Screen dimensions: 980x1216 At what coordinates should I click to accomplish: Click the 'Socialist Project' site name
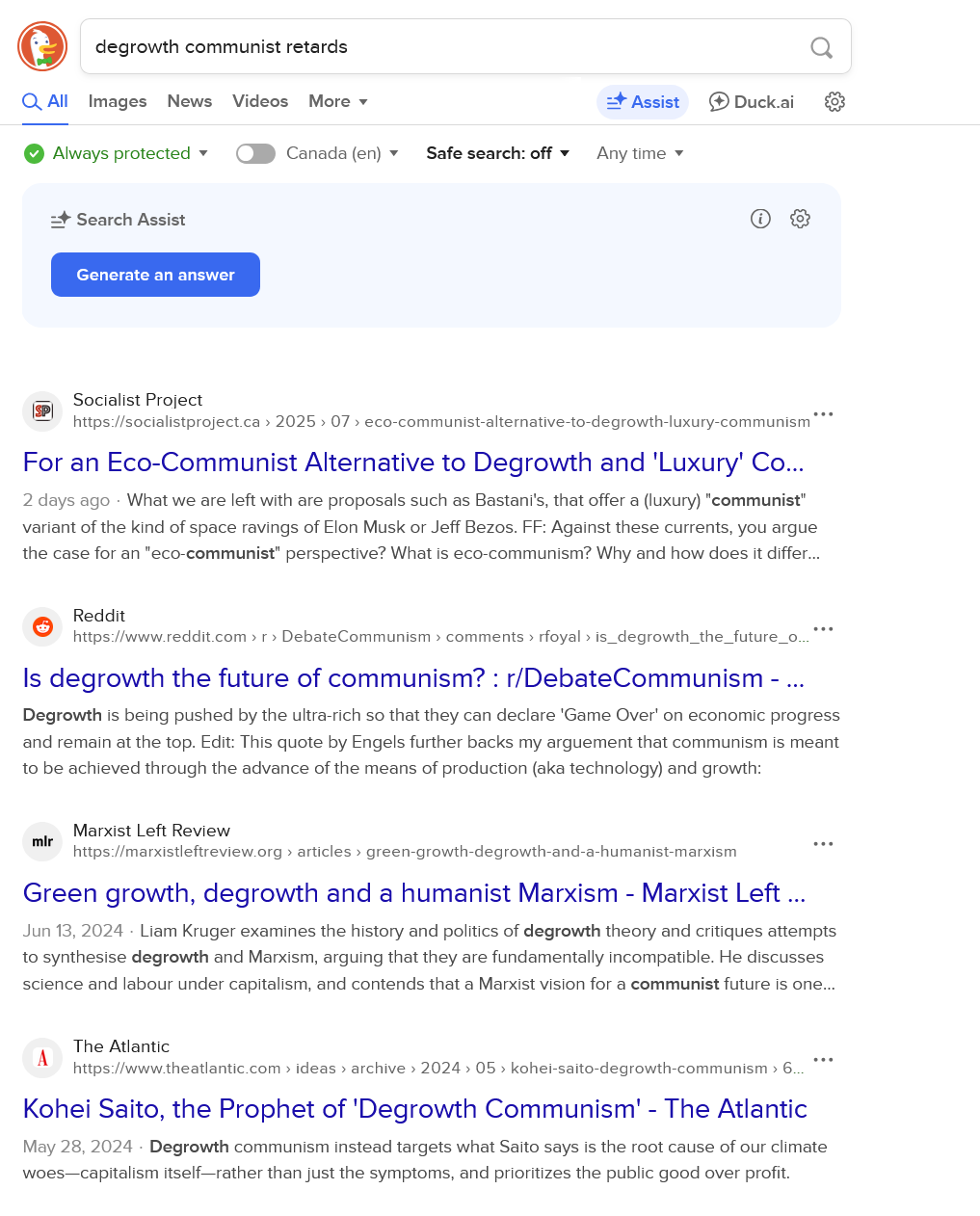click(138, 400)
